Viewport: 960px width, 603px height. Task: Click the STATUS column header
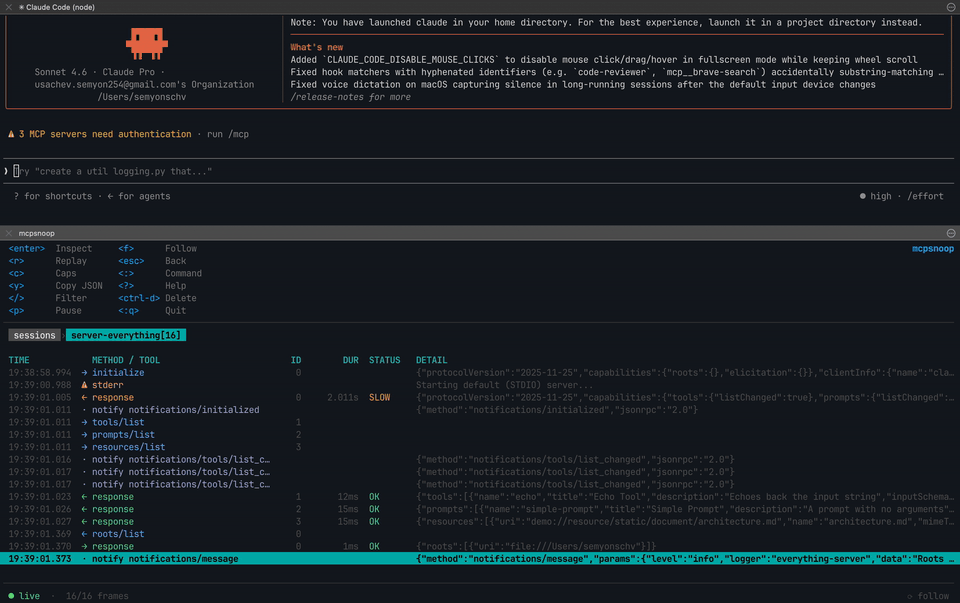[x=384, y=360]
